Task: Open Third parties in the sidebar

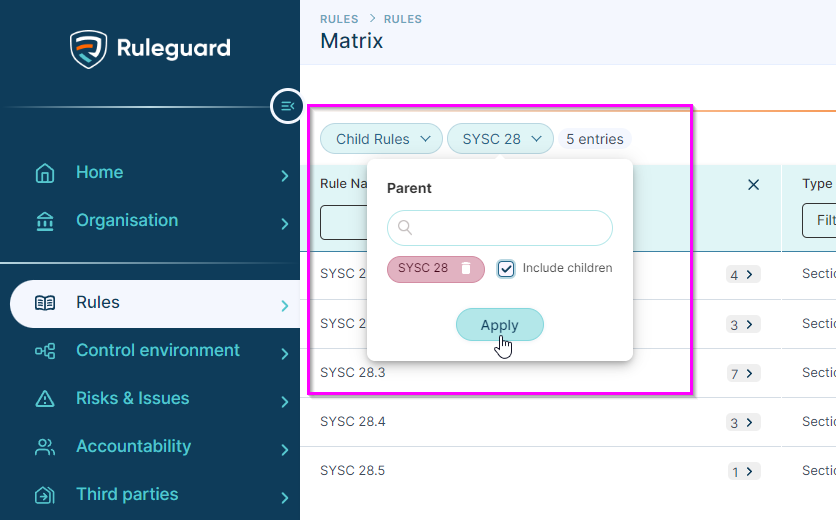Action: point(127,494)
